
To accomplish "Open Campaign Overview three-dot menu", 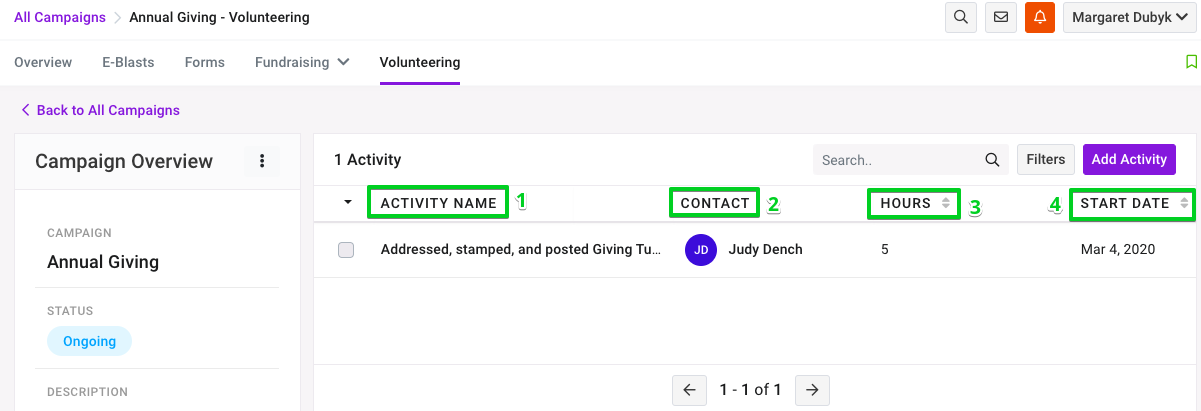I will pos(262,161).
